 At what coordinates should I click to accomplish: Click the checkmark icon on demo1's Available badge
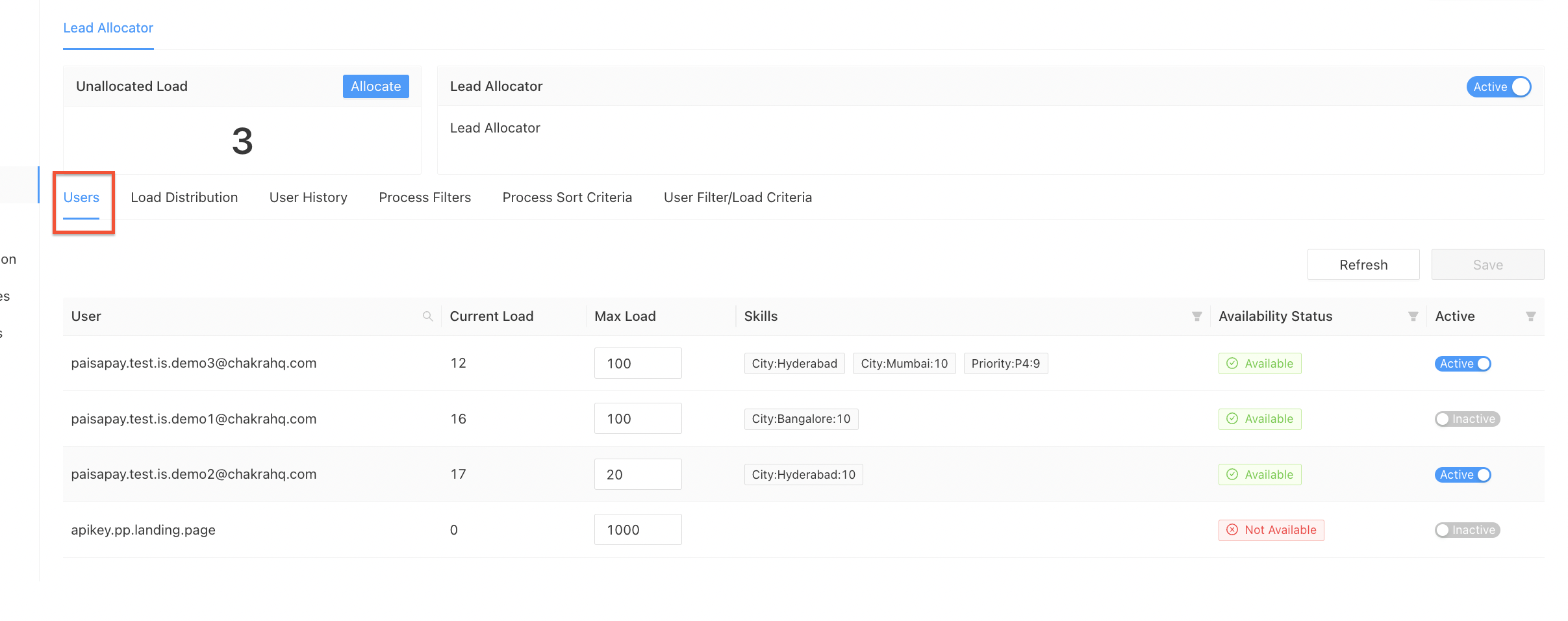coord(1232,419)
